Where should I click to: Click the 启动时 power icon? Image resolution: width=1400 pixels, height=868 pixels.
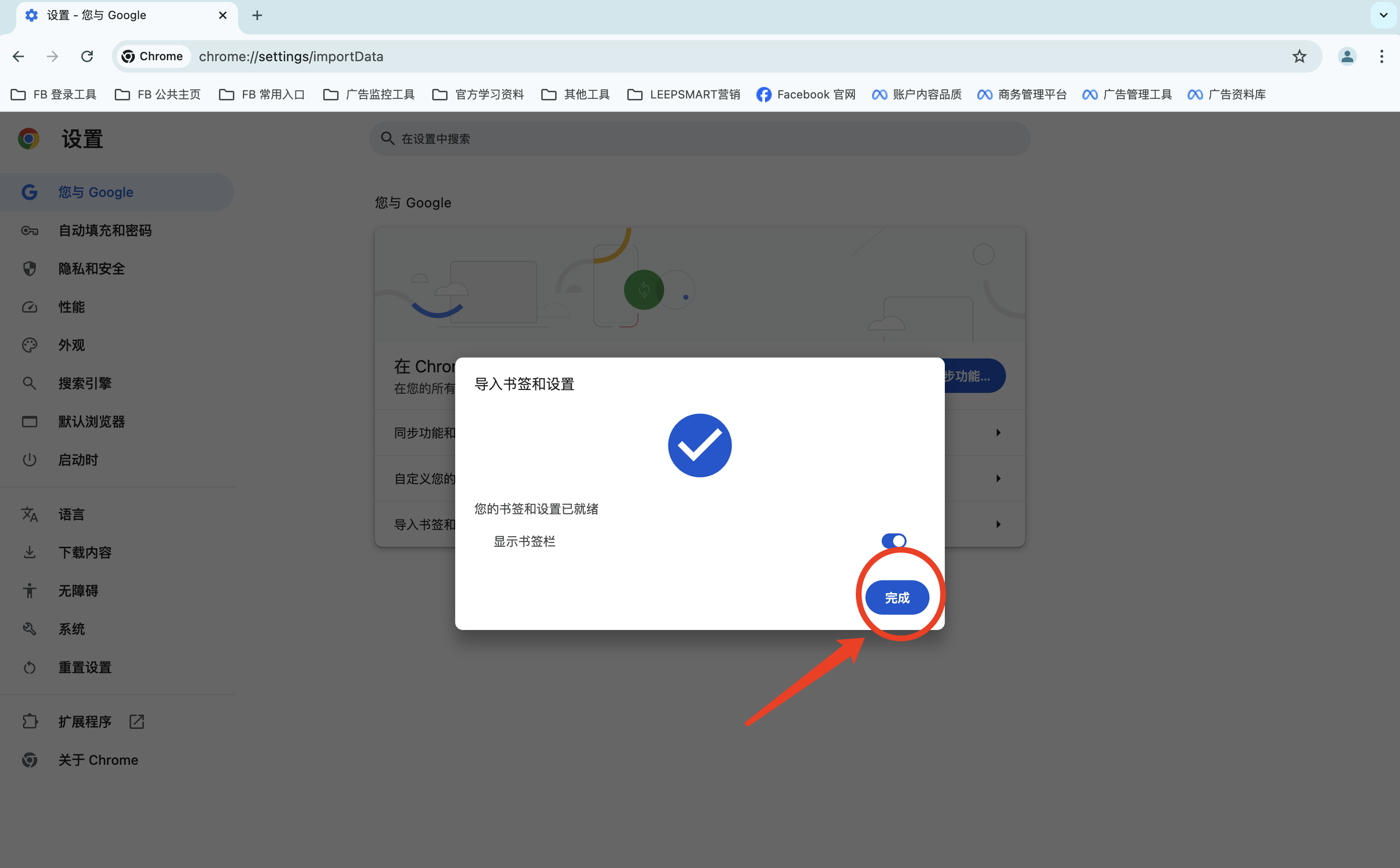tap(29, 460)
